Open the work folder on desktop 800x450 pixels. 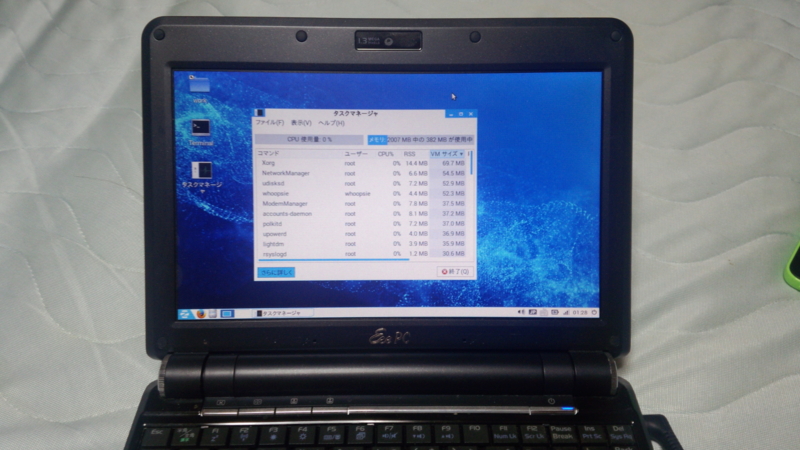tap(199, 88)
